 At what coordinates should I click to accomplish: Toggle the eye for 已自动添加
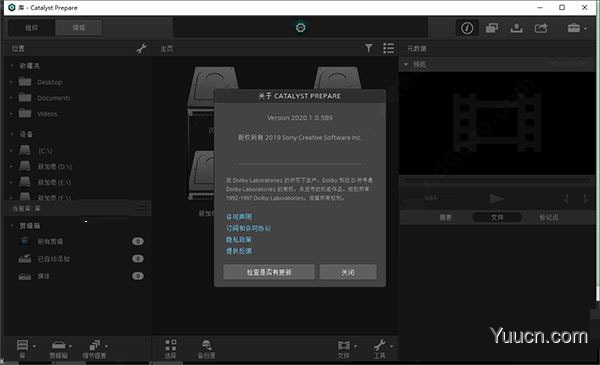[138, 259]
